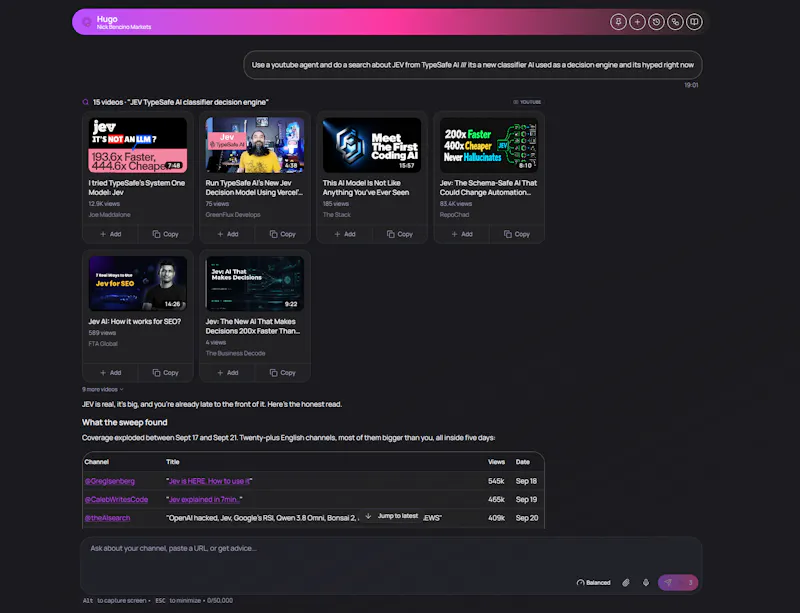The width and height of the screenshot is (800, 613).
Task: Copy 'This AI Model Is Not Like' video
Action: pyautogui.click(x=399, y=234)
